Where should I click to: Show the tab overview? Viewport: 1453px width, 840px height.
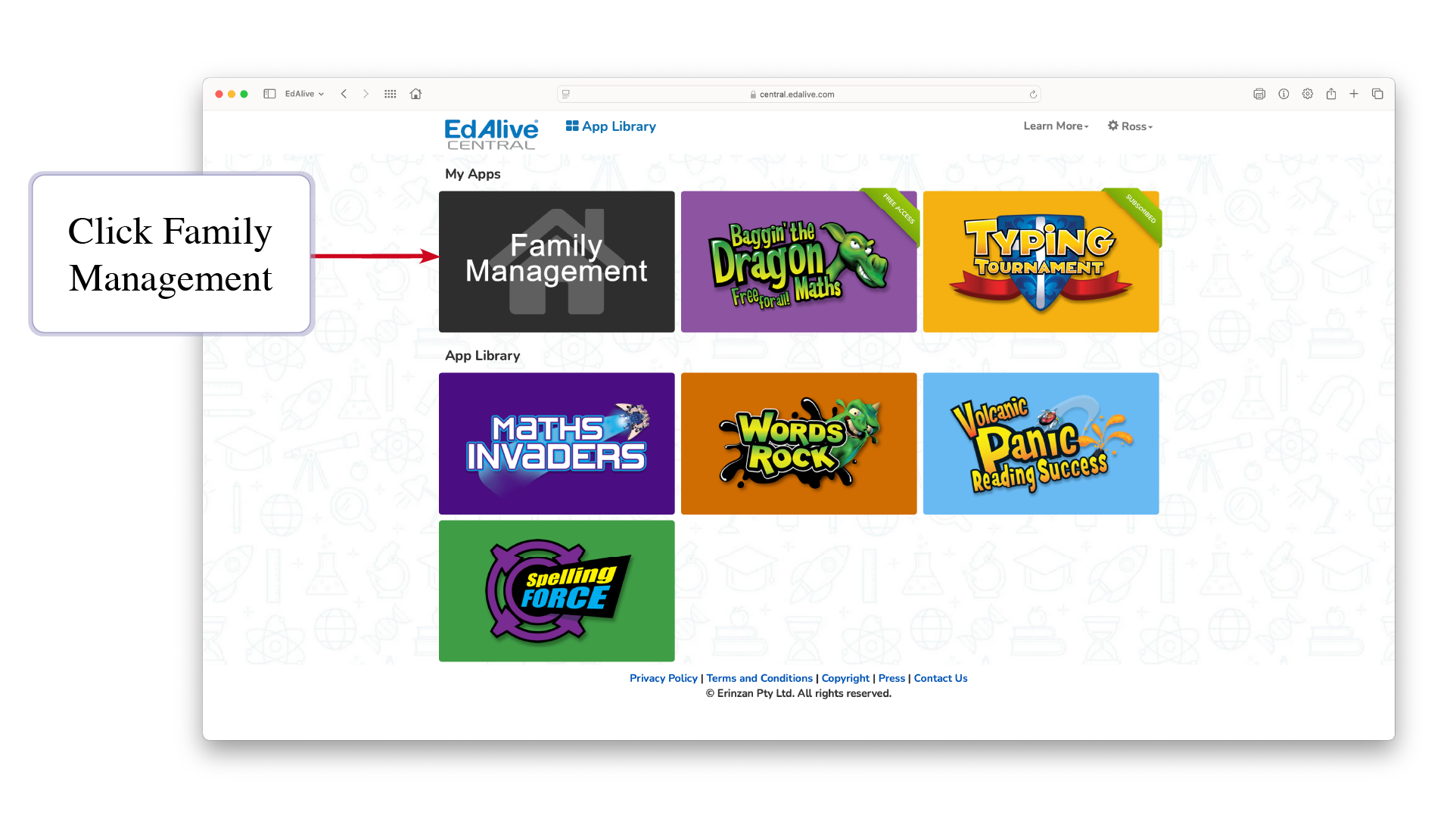pos(1377,94)
